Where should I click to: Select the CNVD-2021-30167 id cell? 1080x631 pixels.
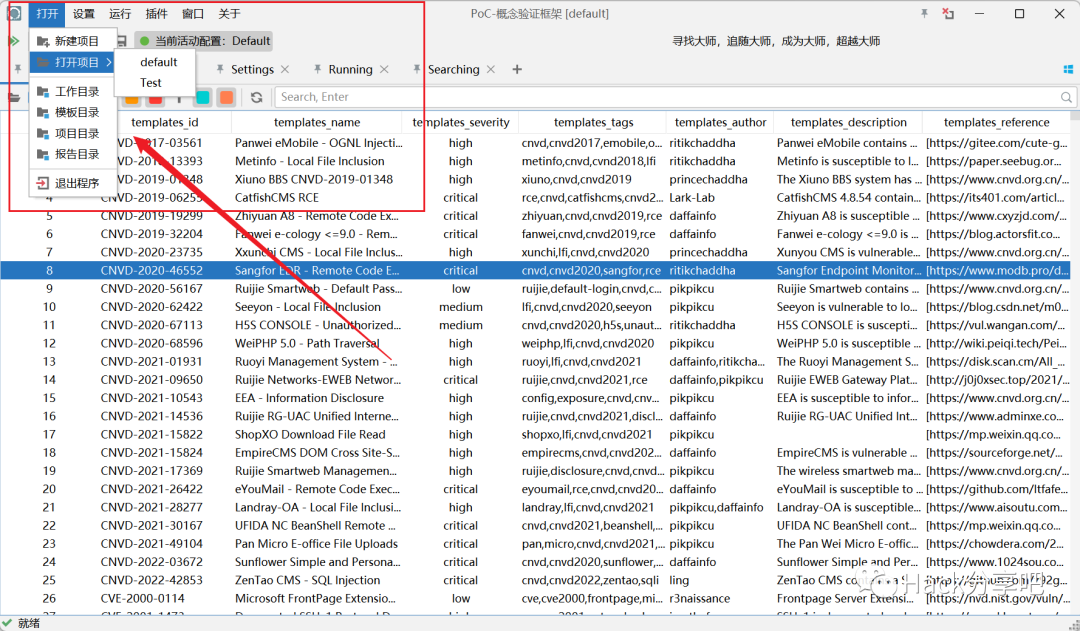152,526
